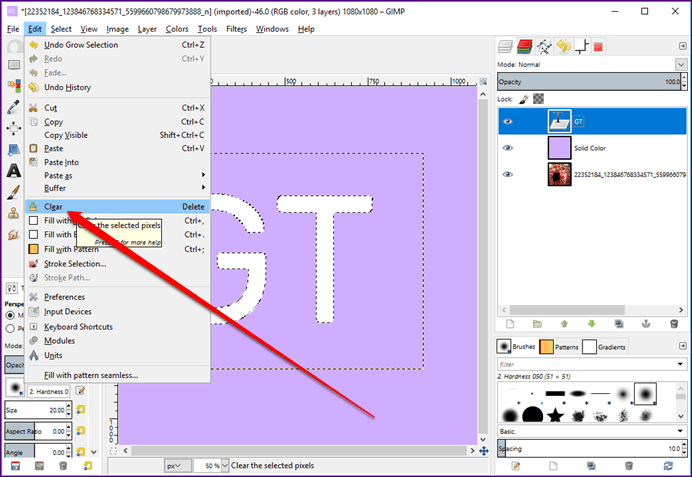The image size is (692, 477).
Task: Adjust the brush Size slider
Action: point(35,410)
